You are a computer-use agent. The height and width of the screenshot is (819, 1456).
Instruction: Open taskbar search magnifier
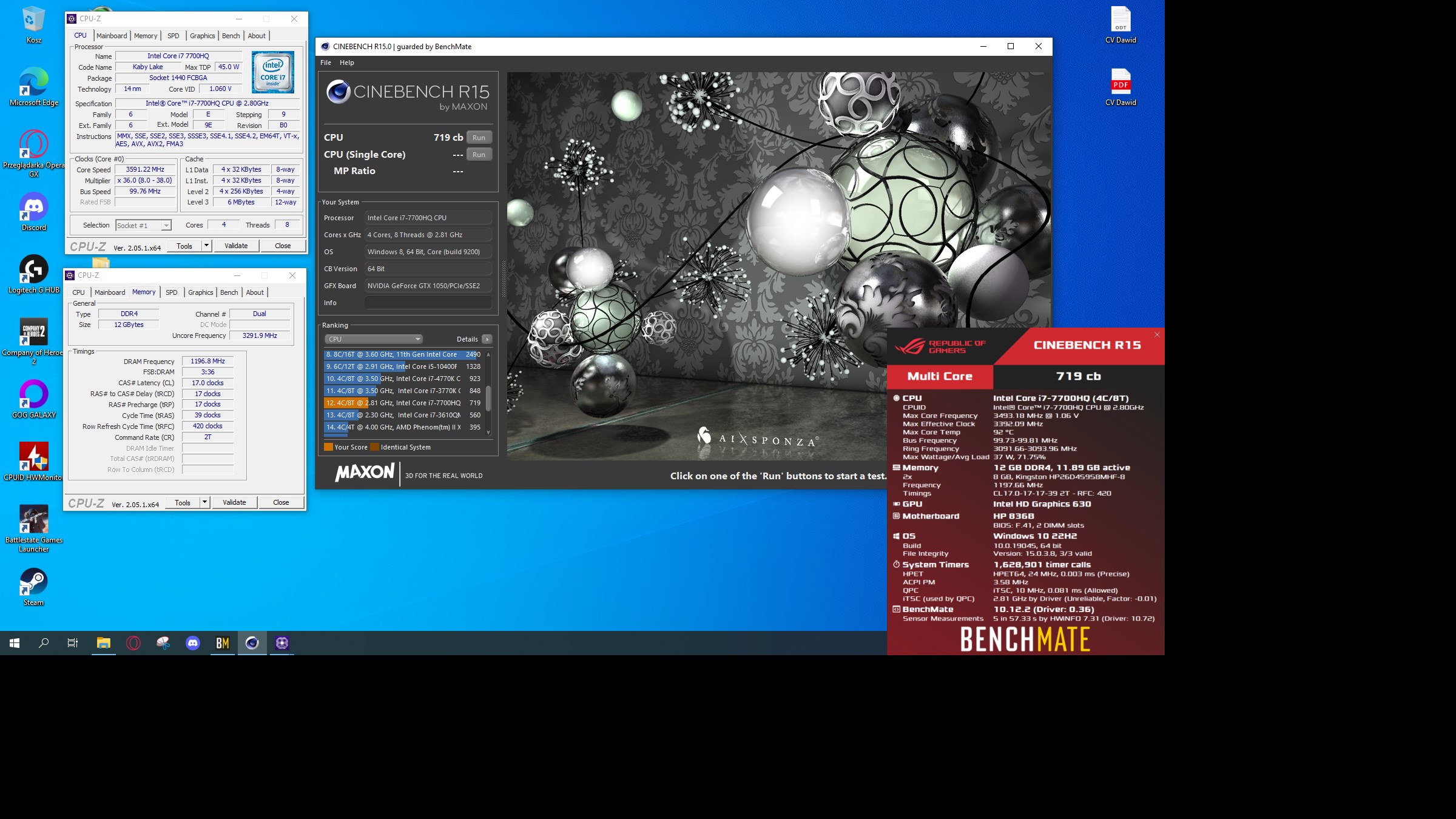pos(44,643)
